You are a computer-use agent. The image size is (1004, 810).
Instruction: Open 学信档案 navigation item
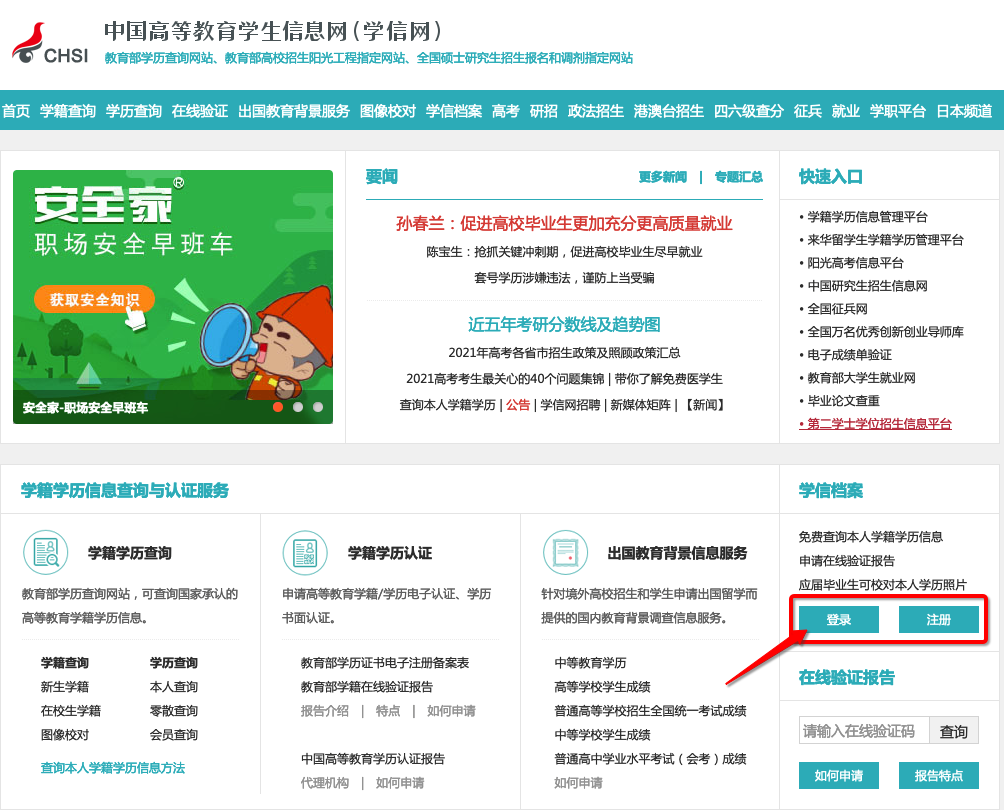[454, 111]
